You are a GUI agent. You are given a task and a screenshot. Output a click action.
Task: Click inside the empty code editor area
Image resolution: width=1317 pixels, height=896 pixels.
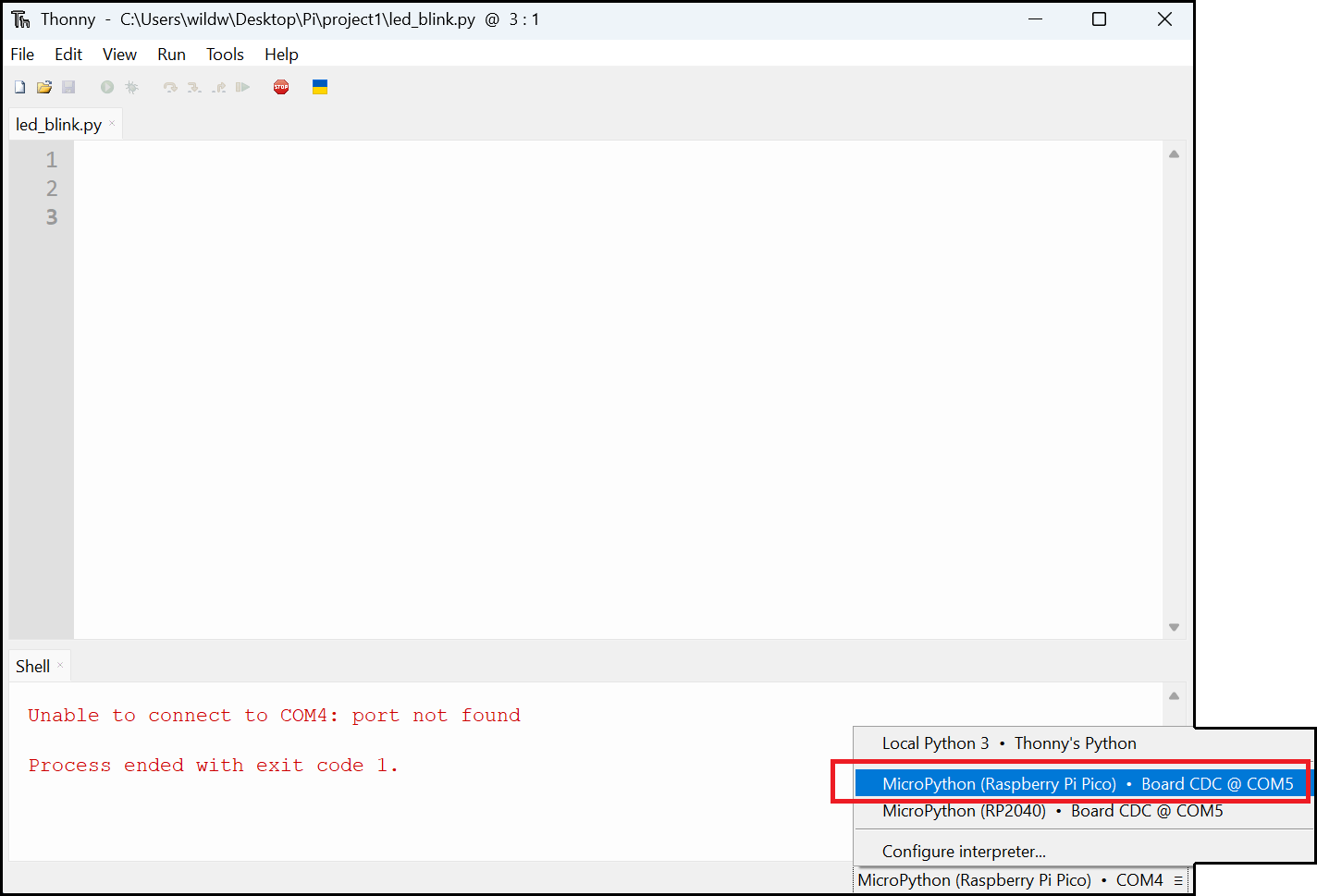point(618,388)
